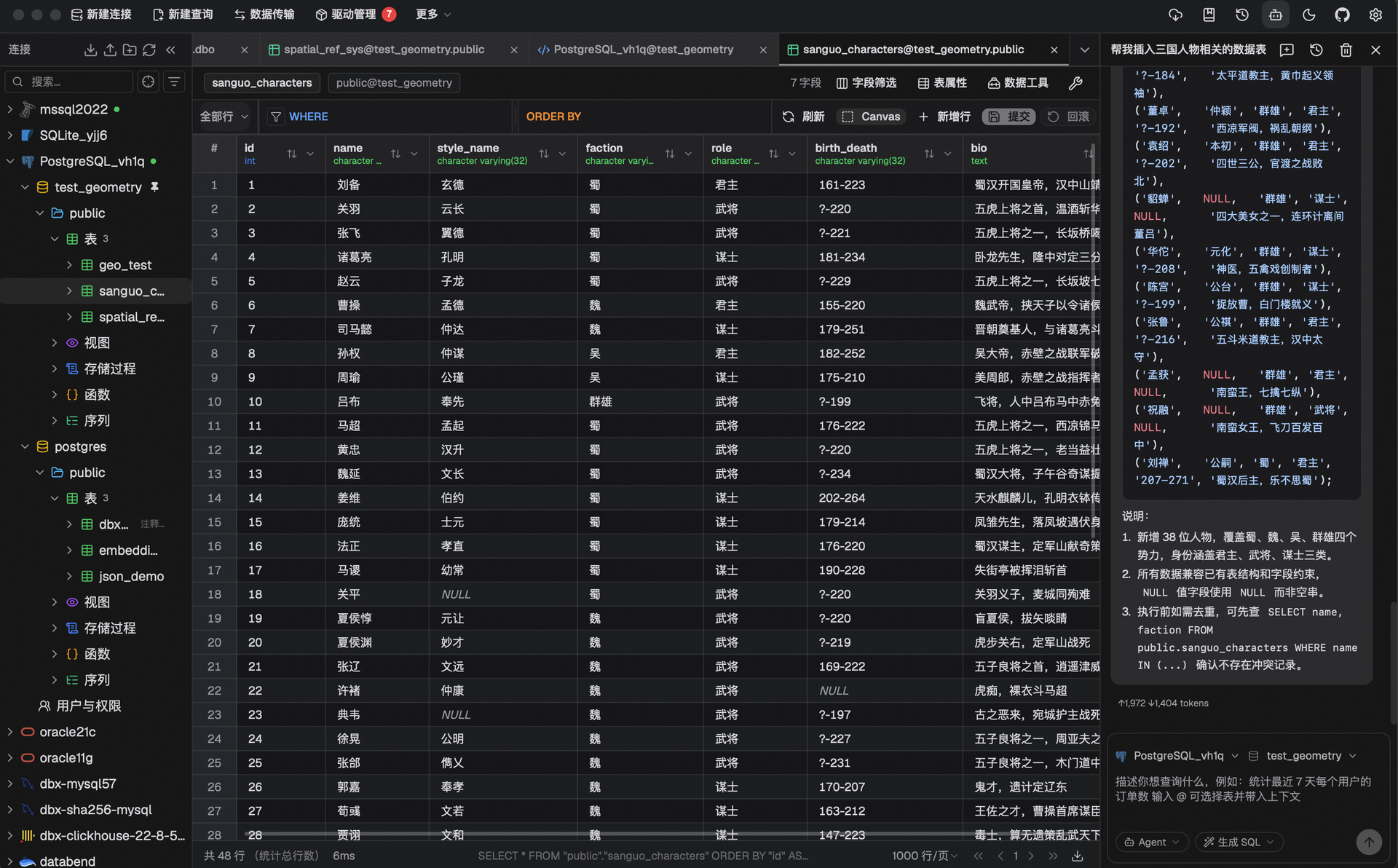This screenshot has height=868, width=1398.
Task: Open the GitHub icon link
Action: [1342, 15]
